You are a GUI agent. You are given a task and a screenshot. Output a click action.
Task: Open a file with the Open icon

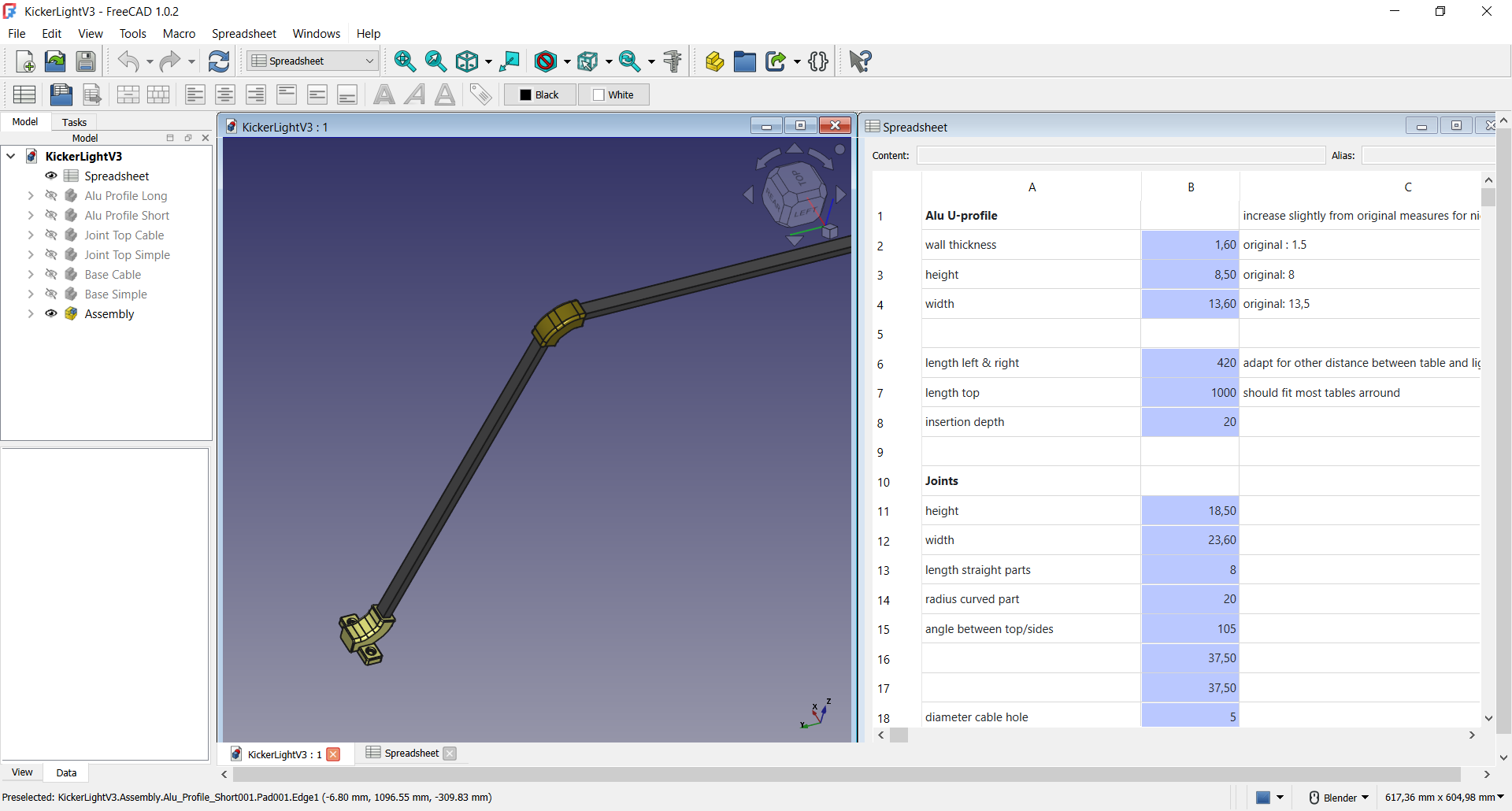pos(55,61)
